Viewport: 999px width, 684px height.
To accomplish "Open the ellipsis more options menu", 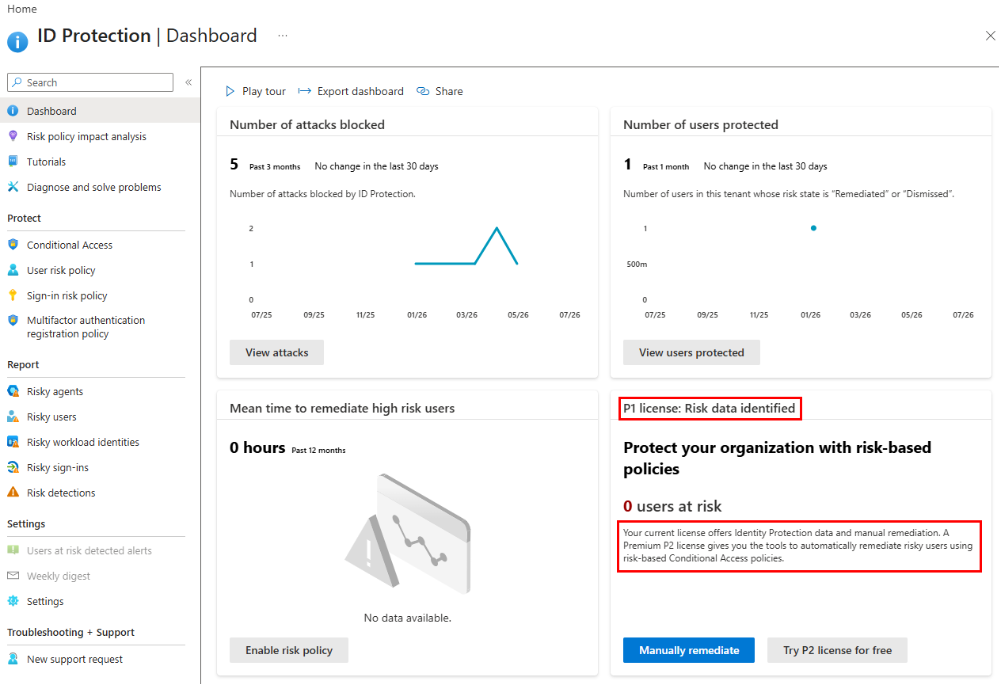I will 283,36.
